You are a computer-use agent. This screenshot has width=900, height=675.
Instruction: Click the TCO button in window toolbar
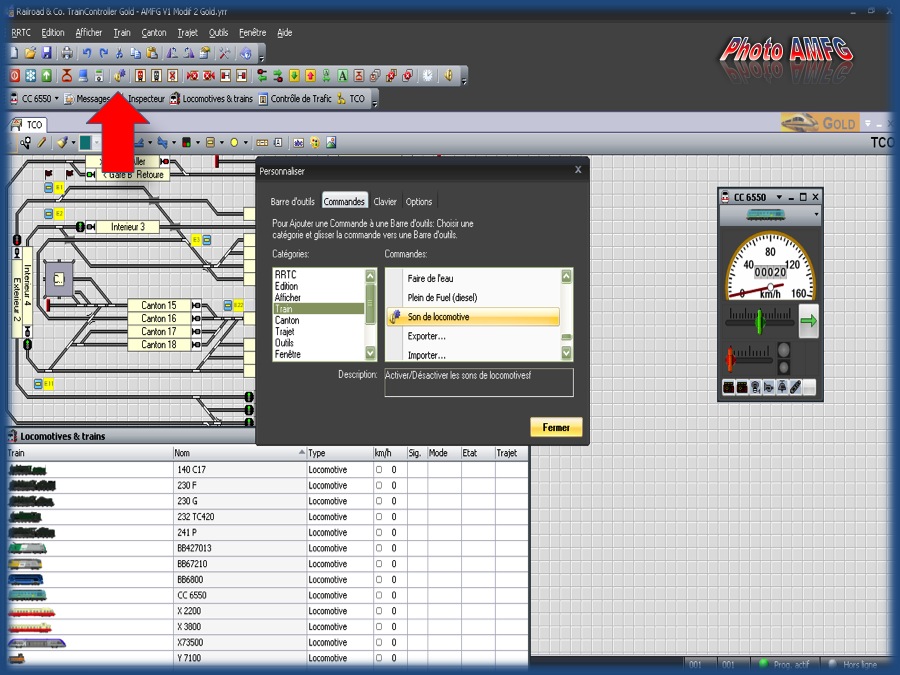pos(351,99)
